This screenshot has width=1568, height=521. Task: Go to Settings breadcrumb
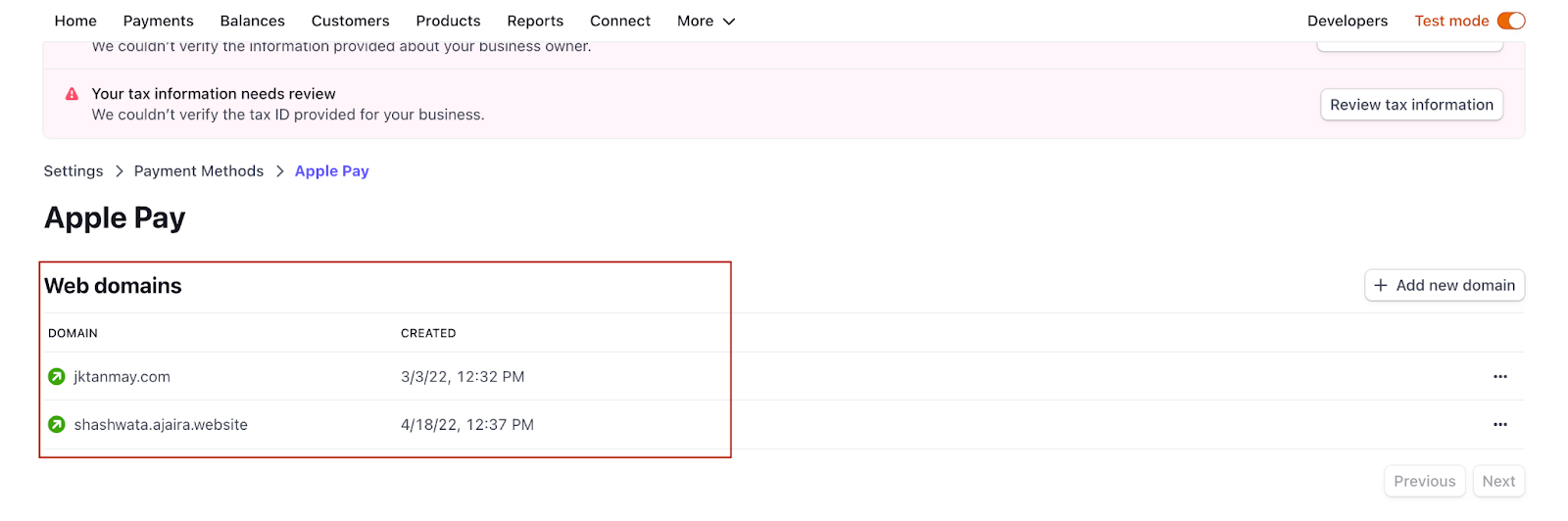pyautogui.click(x=73, y=170)
